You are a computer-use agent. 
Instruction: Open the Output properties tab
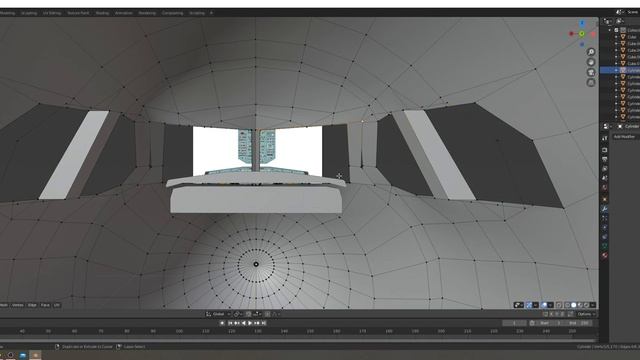pos(604,159)
